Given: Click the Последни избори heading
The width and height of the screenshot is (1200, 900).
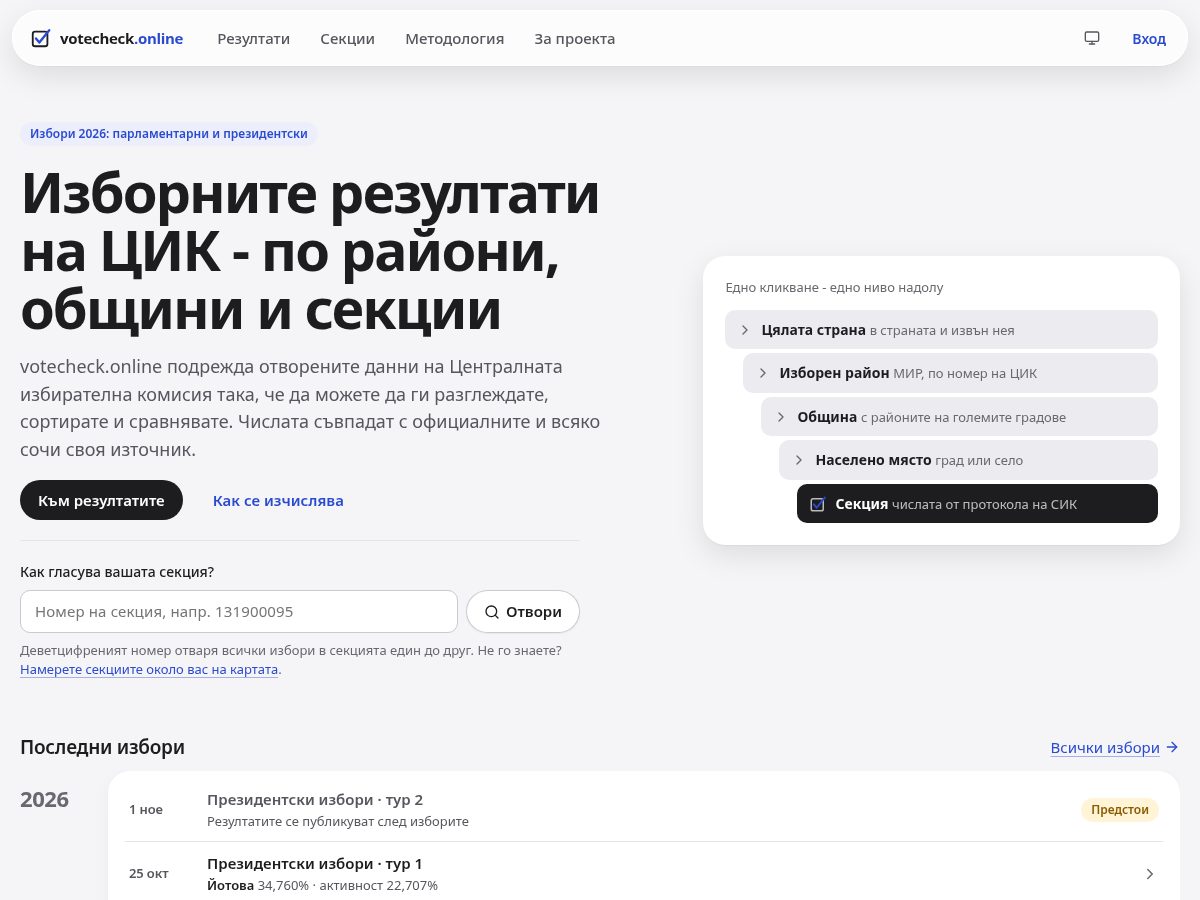Looking at the screenshot, I should [102, 747].
